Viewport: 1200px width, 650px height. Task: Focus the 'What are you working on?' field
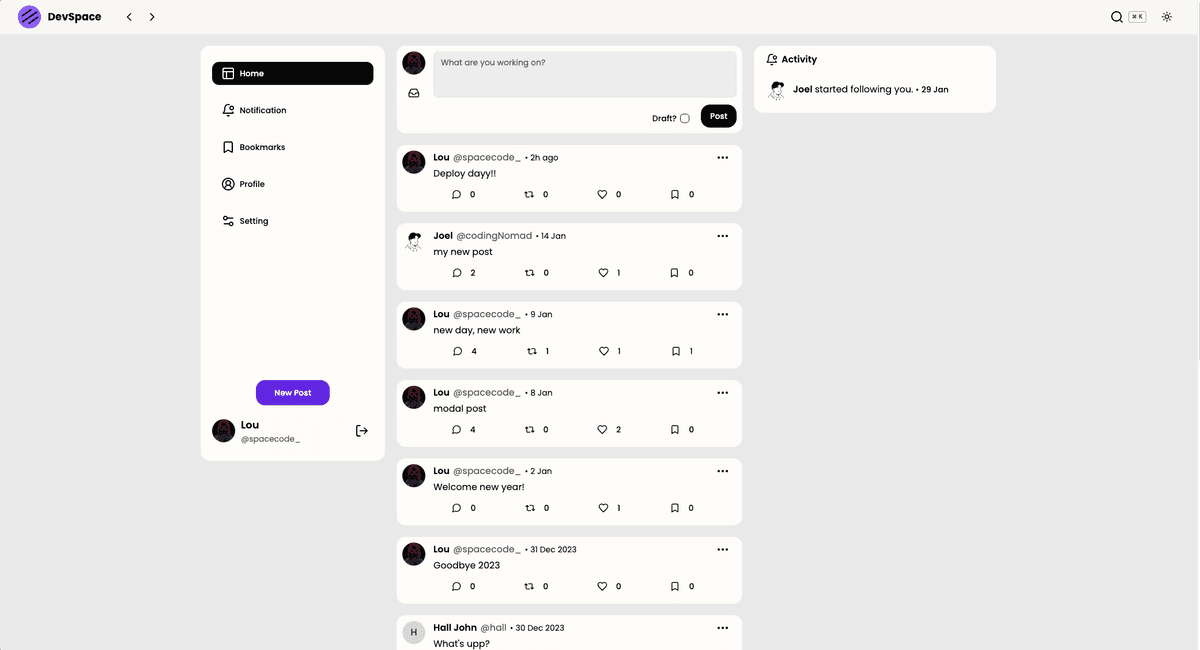[584, 75]
